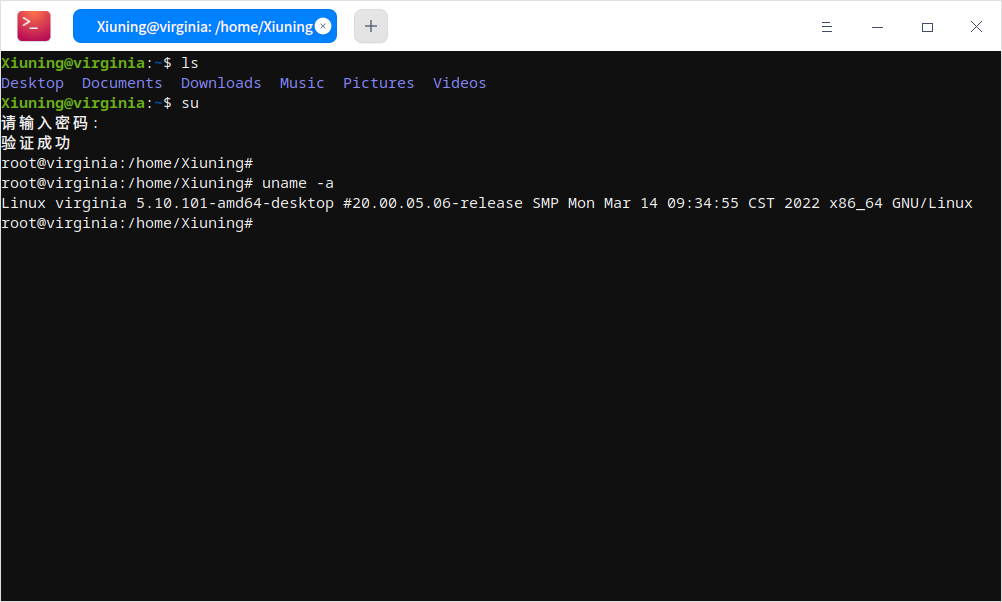Click the Documents entry in ls output
Viewport: 1002px width, 602px height.
point(122,83)
